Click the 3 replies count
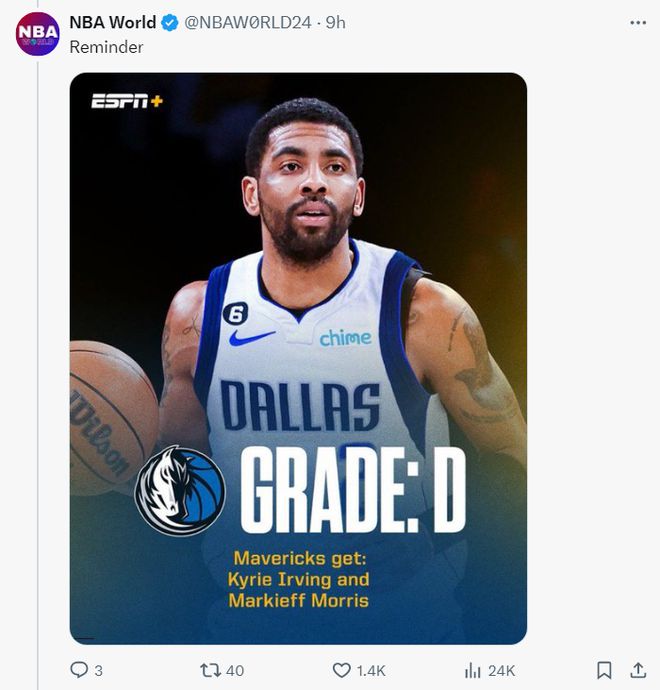The image size is (660, 690). tap(99, 671)
